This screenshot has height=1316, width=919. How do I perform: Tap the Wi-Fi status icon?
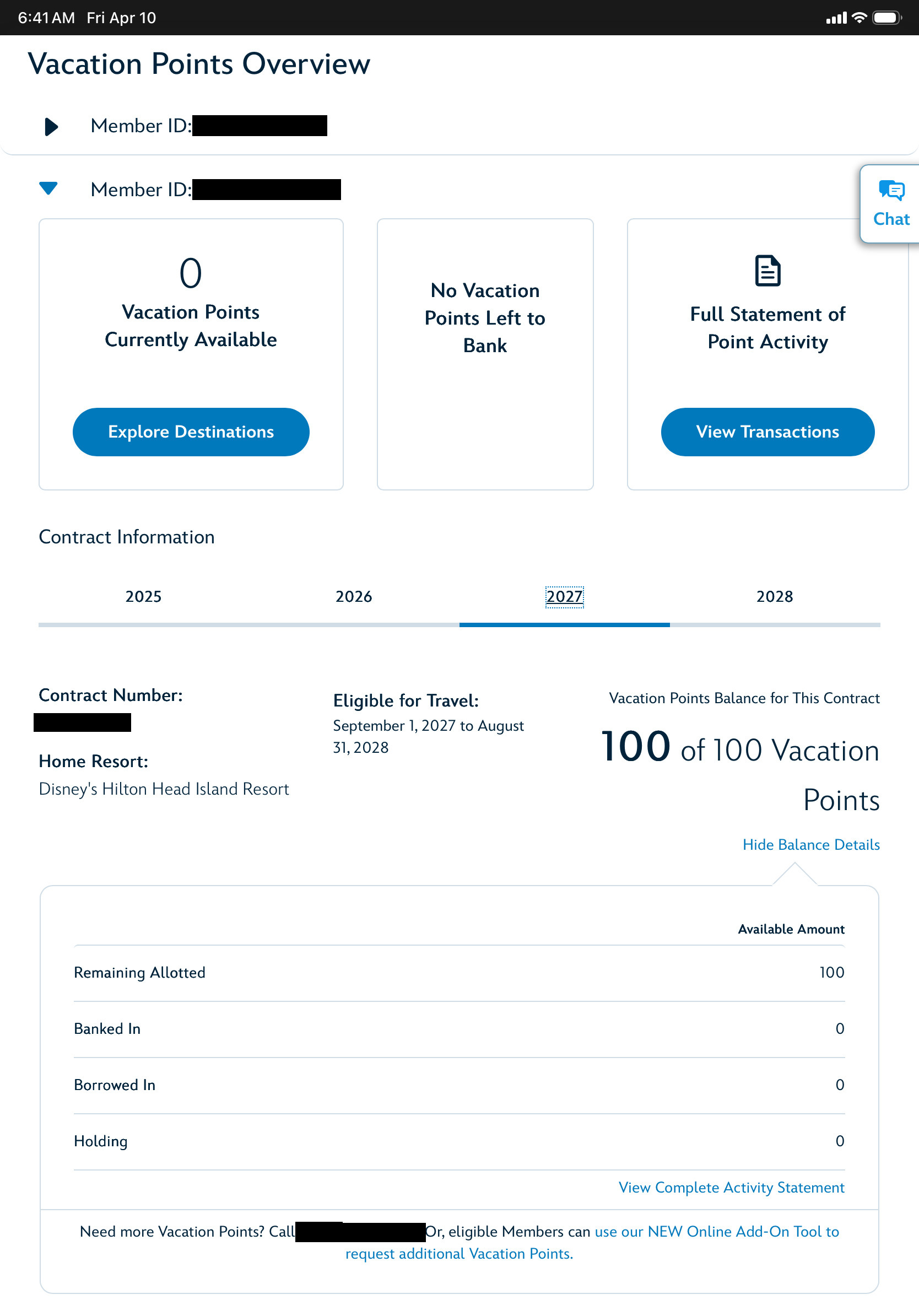tap(859, 18)
